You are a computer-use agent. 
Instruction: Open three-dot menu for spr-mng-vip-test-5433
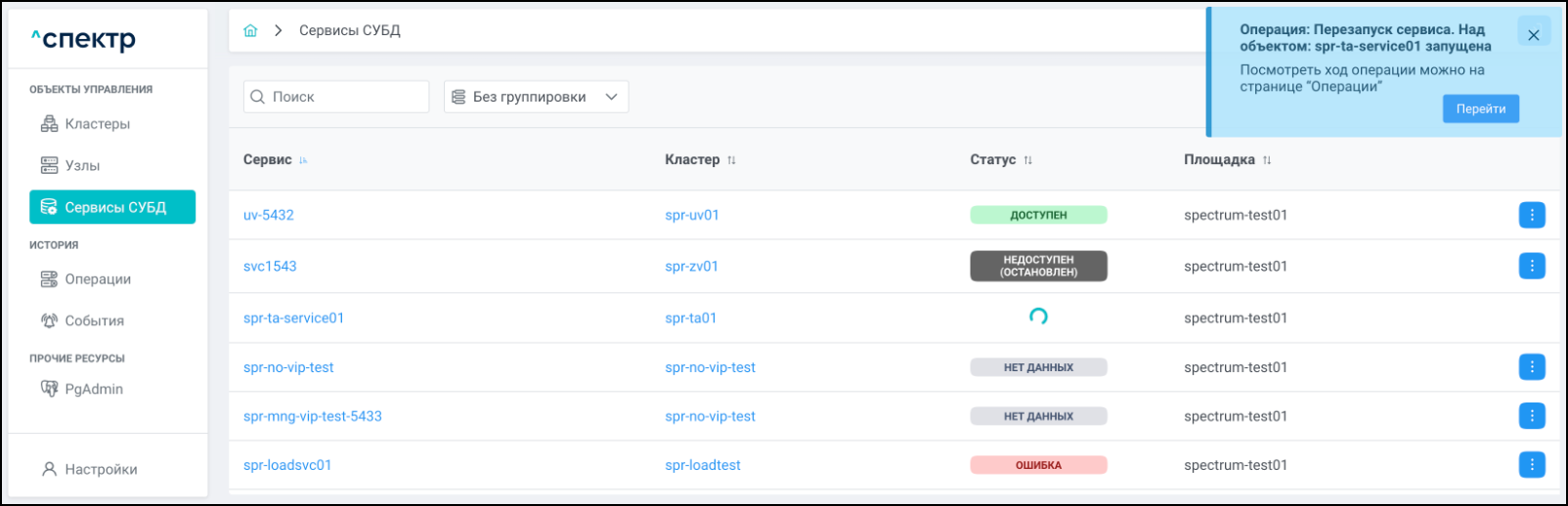tap(1531, 416)
